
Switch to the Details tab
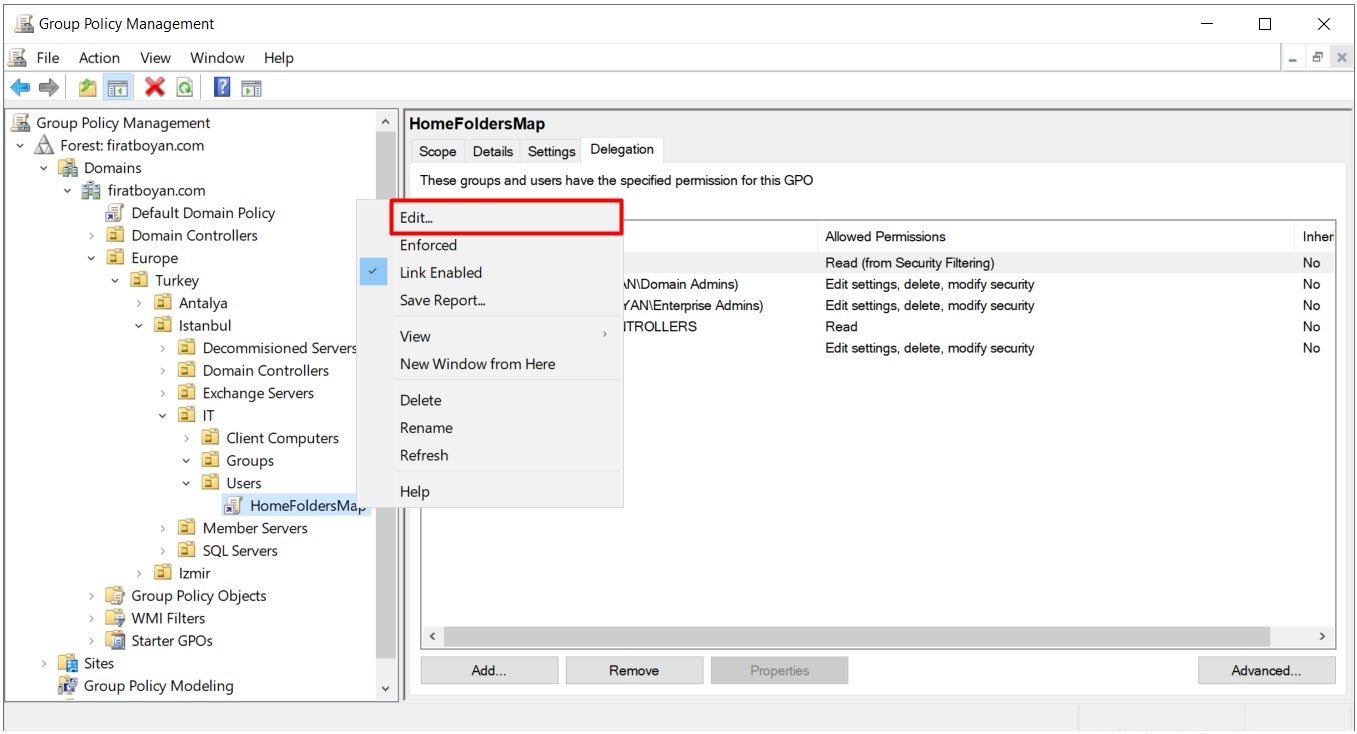coord(493,151)
